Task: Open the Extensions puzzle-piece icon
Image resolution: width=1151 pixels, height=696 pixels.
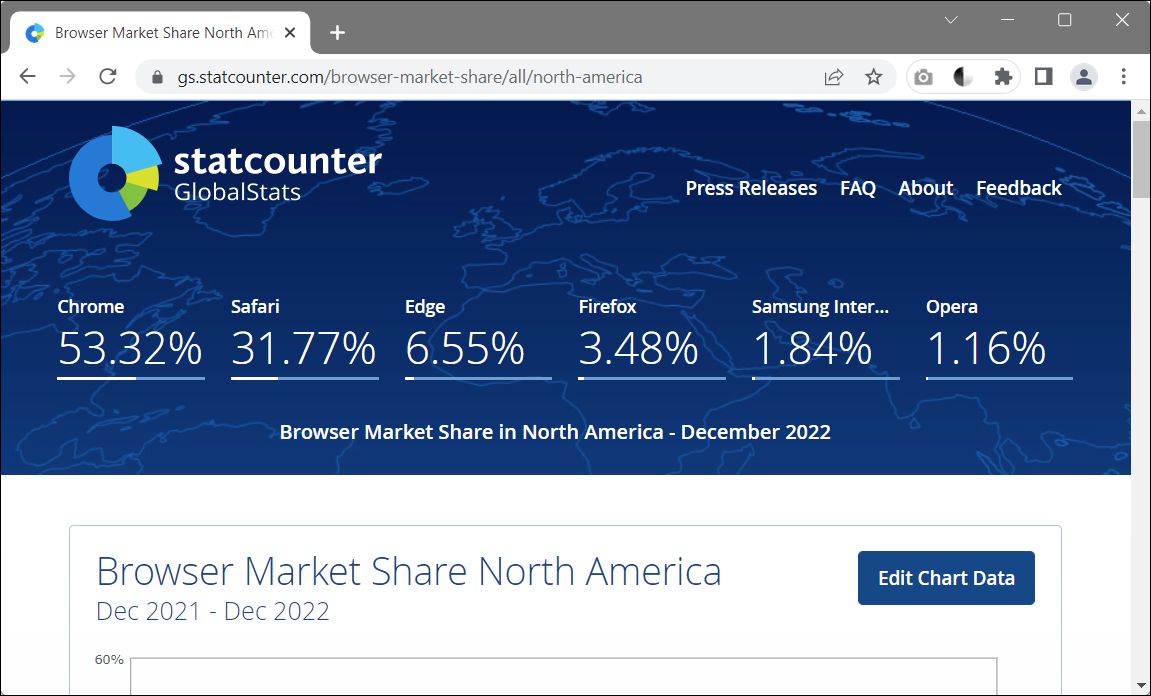Action: tap(1002, 76)
